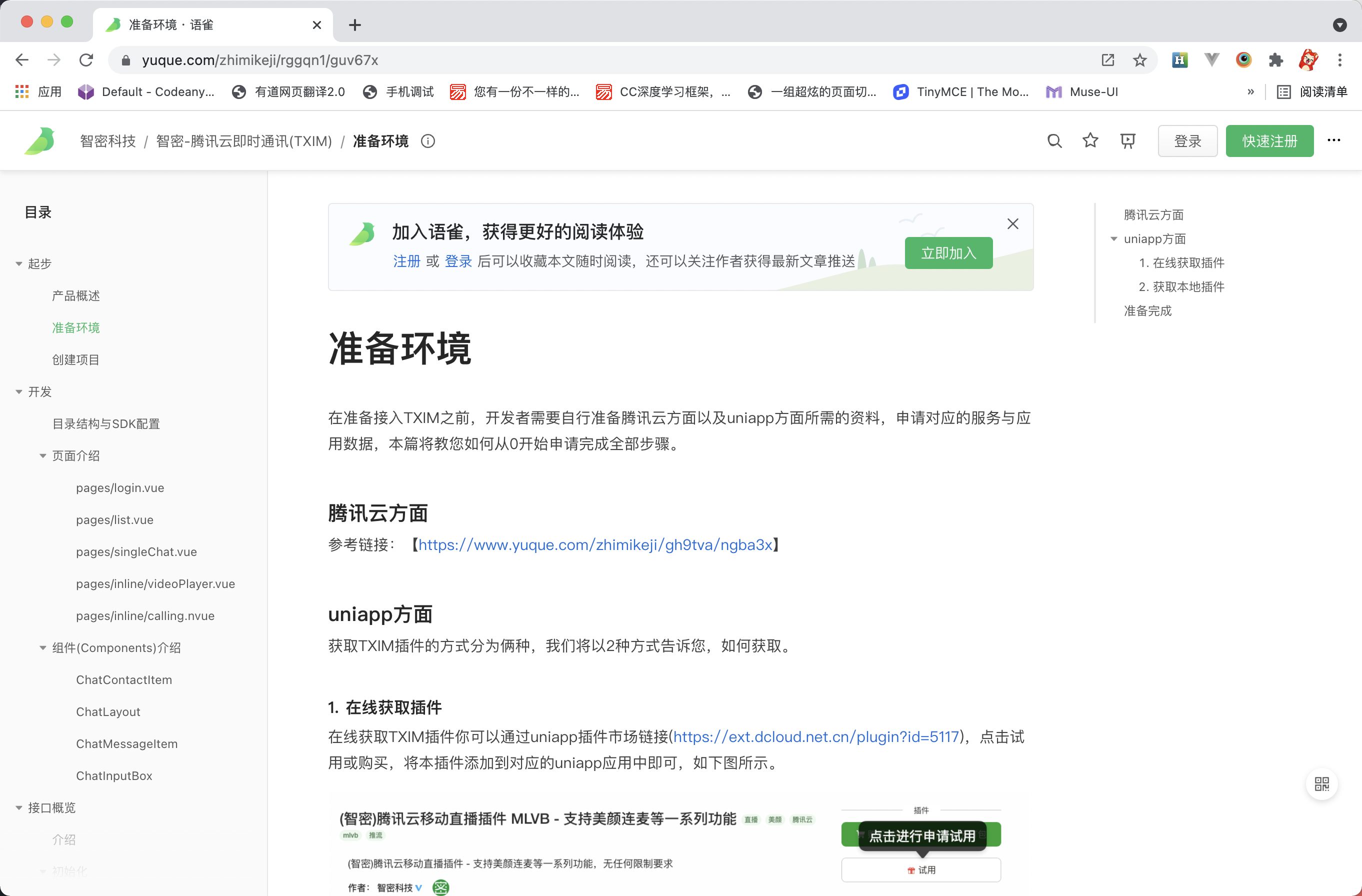Go to 智密-腾讯云即时通讯(TXIM) breadcrumb
The width and height of the screenshot is (1362, 896).
coord(244,141)
